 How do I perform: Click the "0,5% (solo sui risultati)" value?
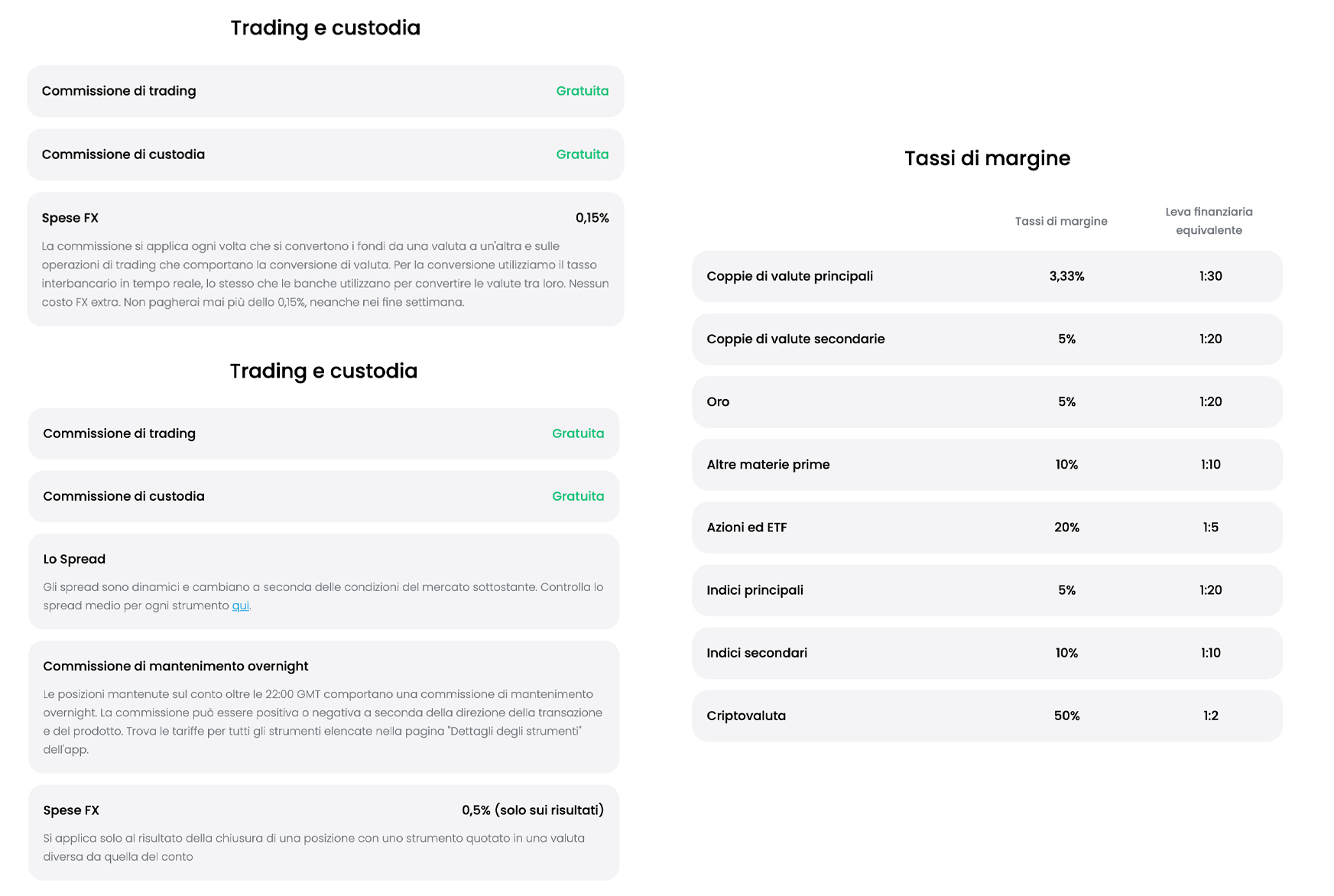[532, 810]
